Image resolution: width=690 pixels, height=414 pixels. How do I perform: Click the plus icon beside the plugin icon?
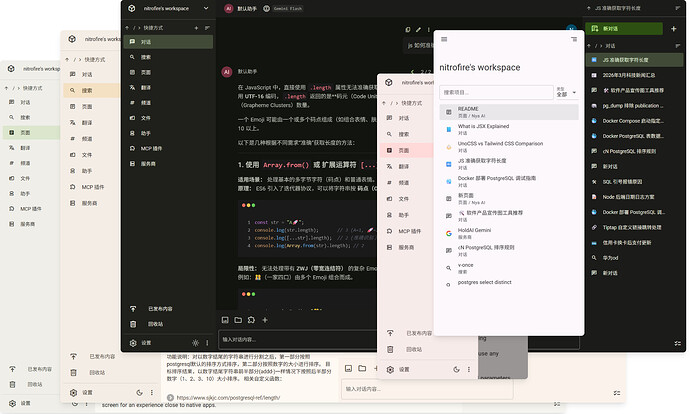pos(265,320)
